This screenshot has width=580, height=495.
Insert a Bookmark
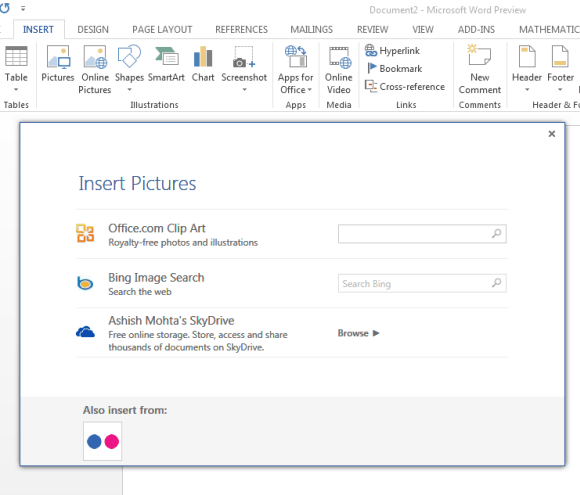coord(395,68)
